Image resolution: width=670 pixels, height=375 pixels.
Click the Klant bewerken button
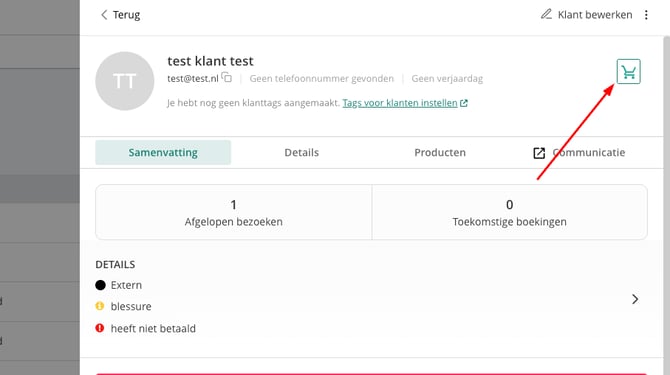(586, 15)
